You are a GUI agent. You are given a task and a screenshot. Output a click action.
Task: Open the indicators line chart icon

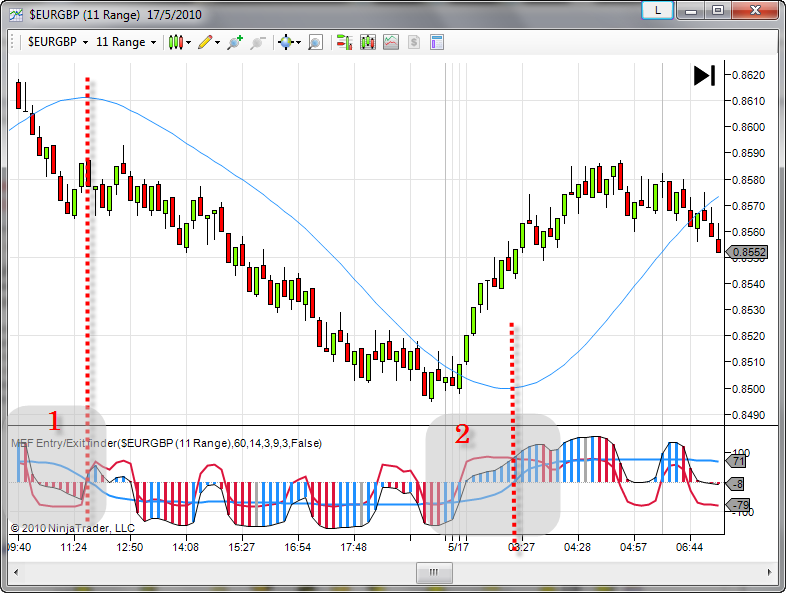[391, 43]
